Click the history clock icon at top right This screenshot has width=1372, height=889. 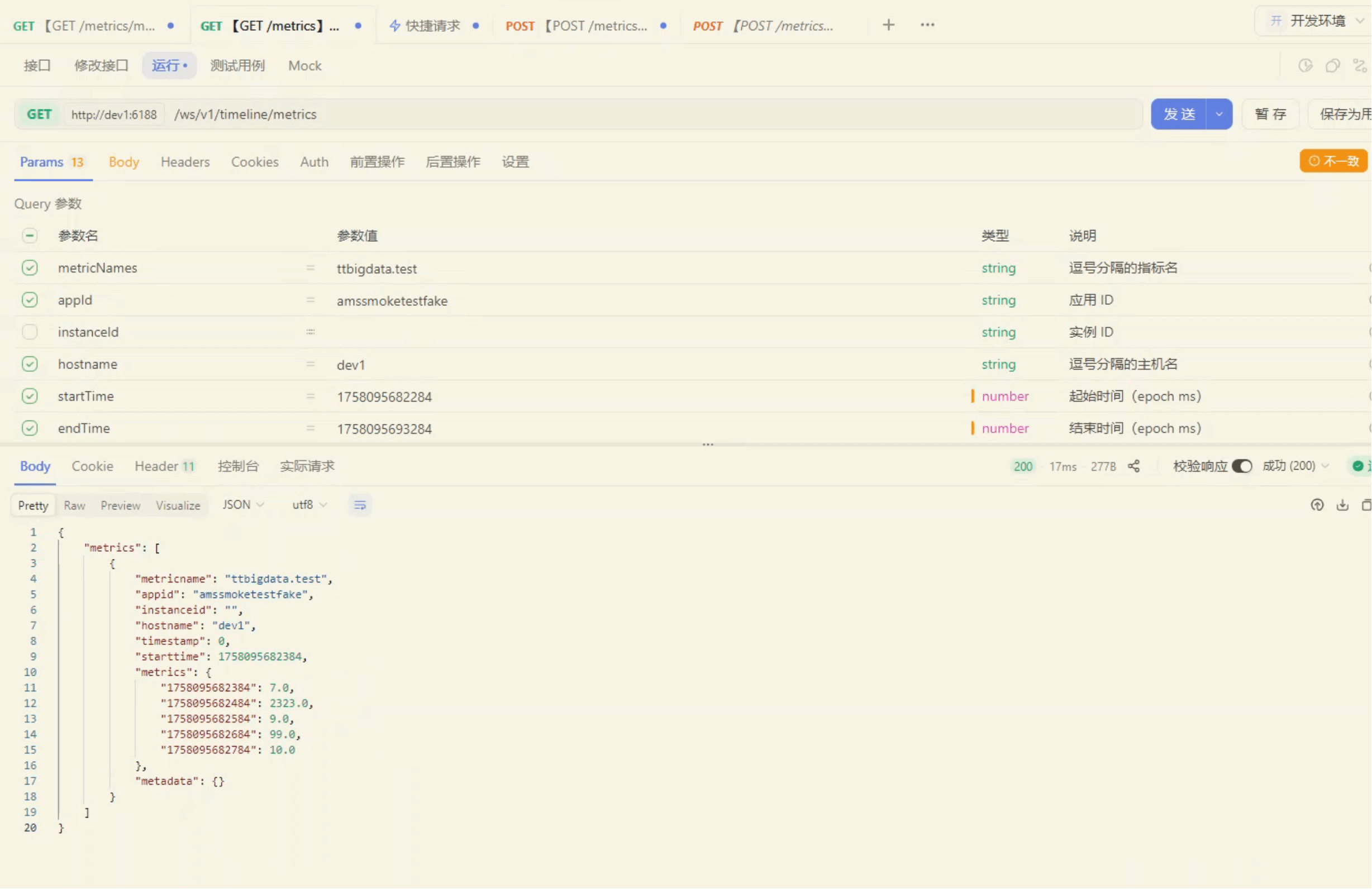pos(1305,66)
